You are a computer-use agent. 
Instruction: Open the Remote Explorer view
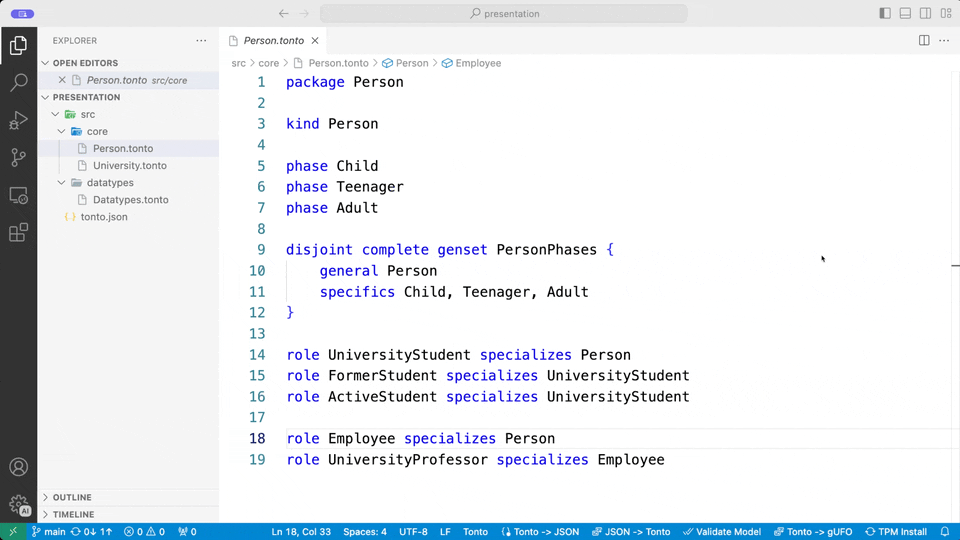tap(18, 195)
